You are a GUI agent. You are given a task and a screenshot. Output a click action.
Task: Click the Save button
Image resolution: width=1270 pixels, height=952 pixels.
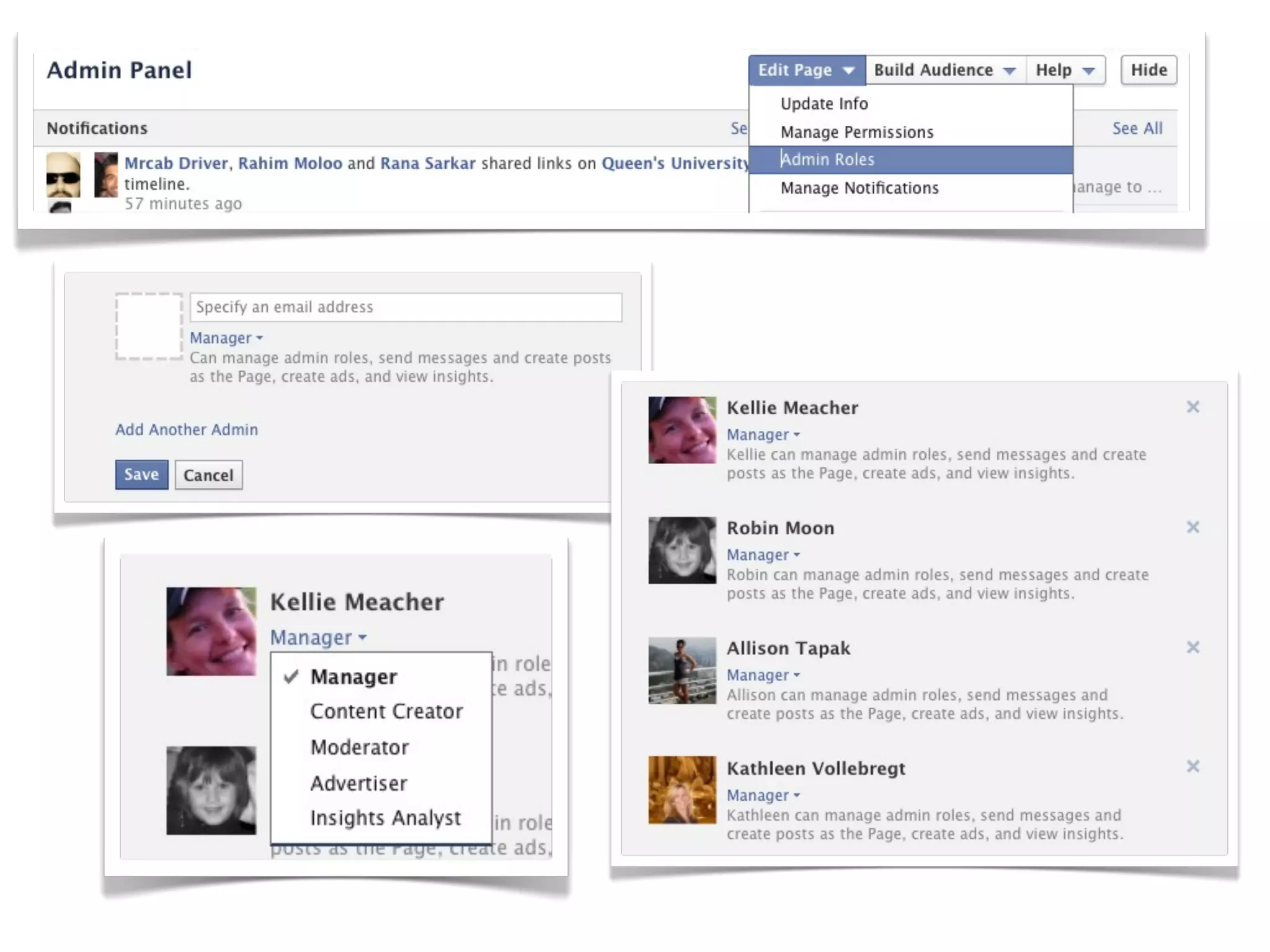[x=141, y=475]
